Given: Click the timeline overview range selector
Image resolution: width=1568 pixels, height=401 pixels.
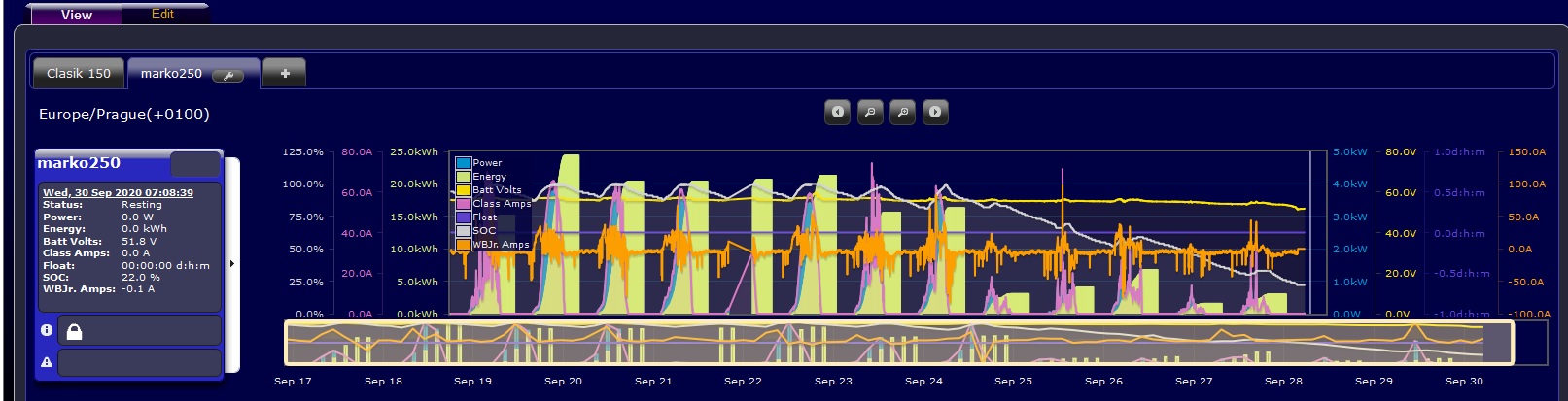Looking at the screenshot, I should 898,343.
